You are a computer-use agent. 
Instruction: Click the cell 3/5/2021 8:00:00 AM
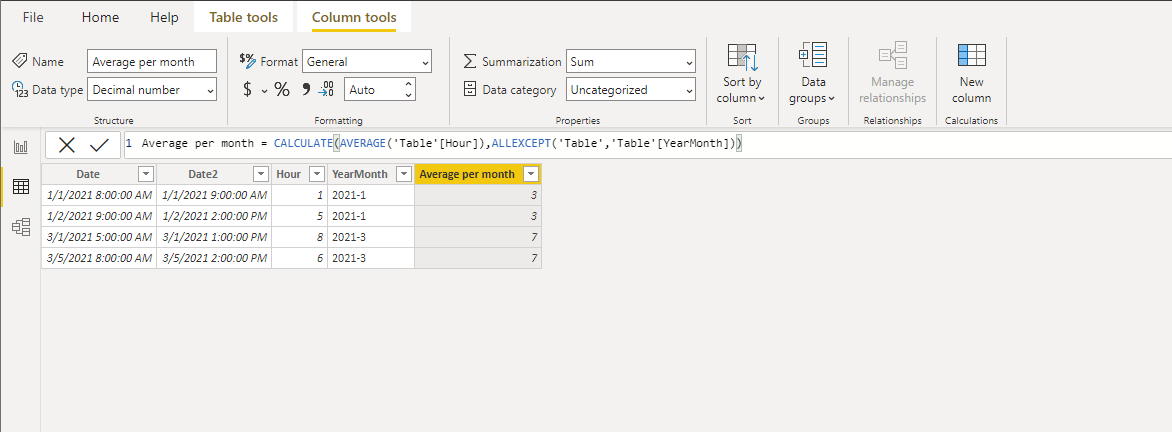click(99, 258)
